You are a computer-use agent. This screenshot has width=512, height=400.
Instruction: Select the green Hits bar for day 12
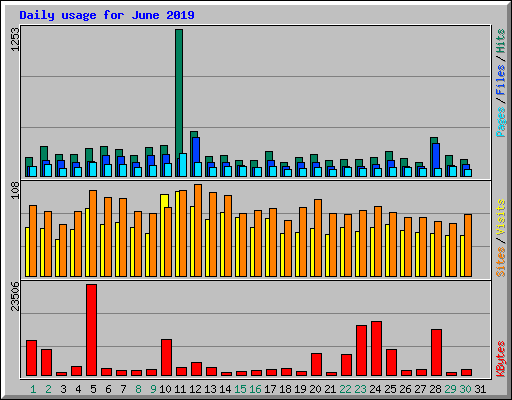(x=194, y=134)
